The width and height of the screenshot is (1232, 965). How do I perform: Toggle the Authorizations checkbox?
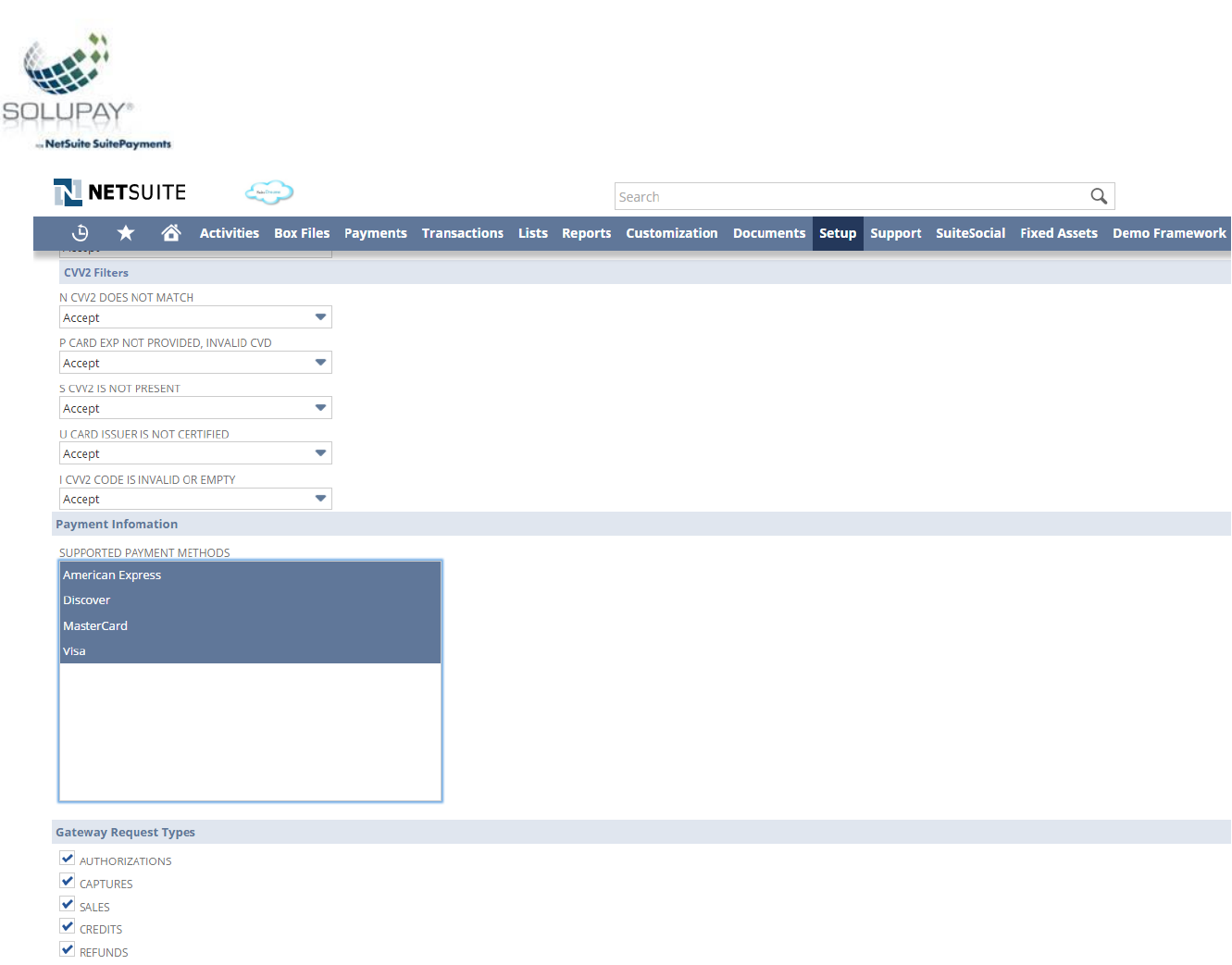[67, 859]
